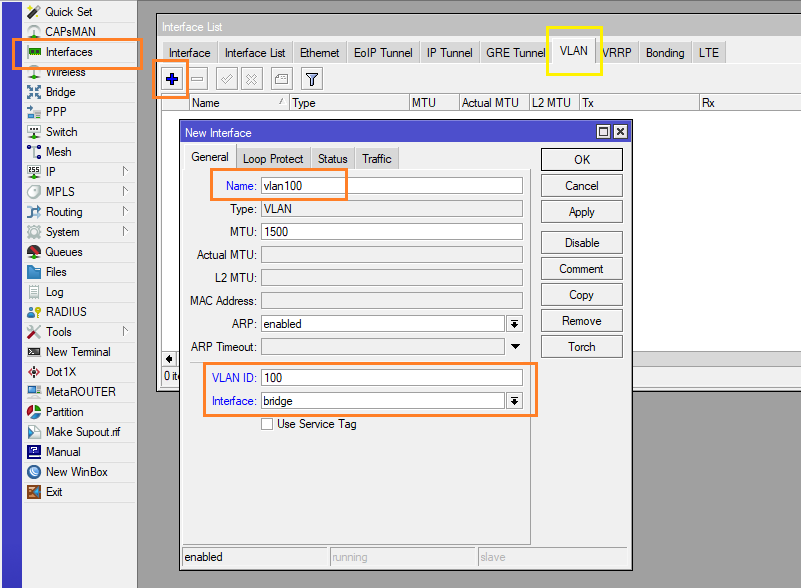Click the blue plus add interface icon

(172, 79)
